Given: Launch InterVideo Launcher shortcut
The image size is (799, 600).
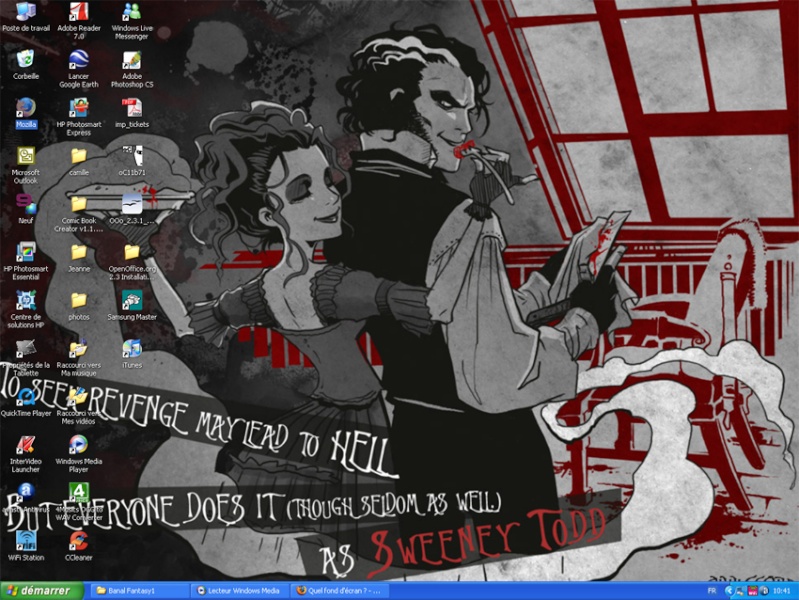Looking at the screenshot, I should point(25,454).
